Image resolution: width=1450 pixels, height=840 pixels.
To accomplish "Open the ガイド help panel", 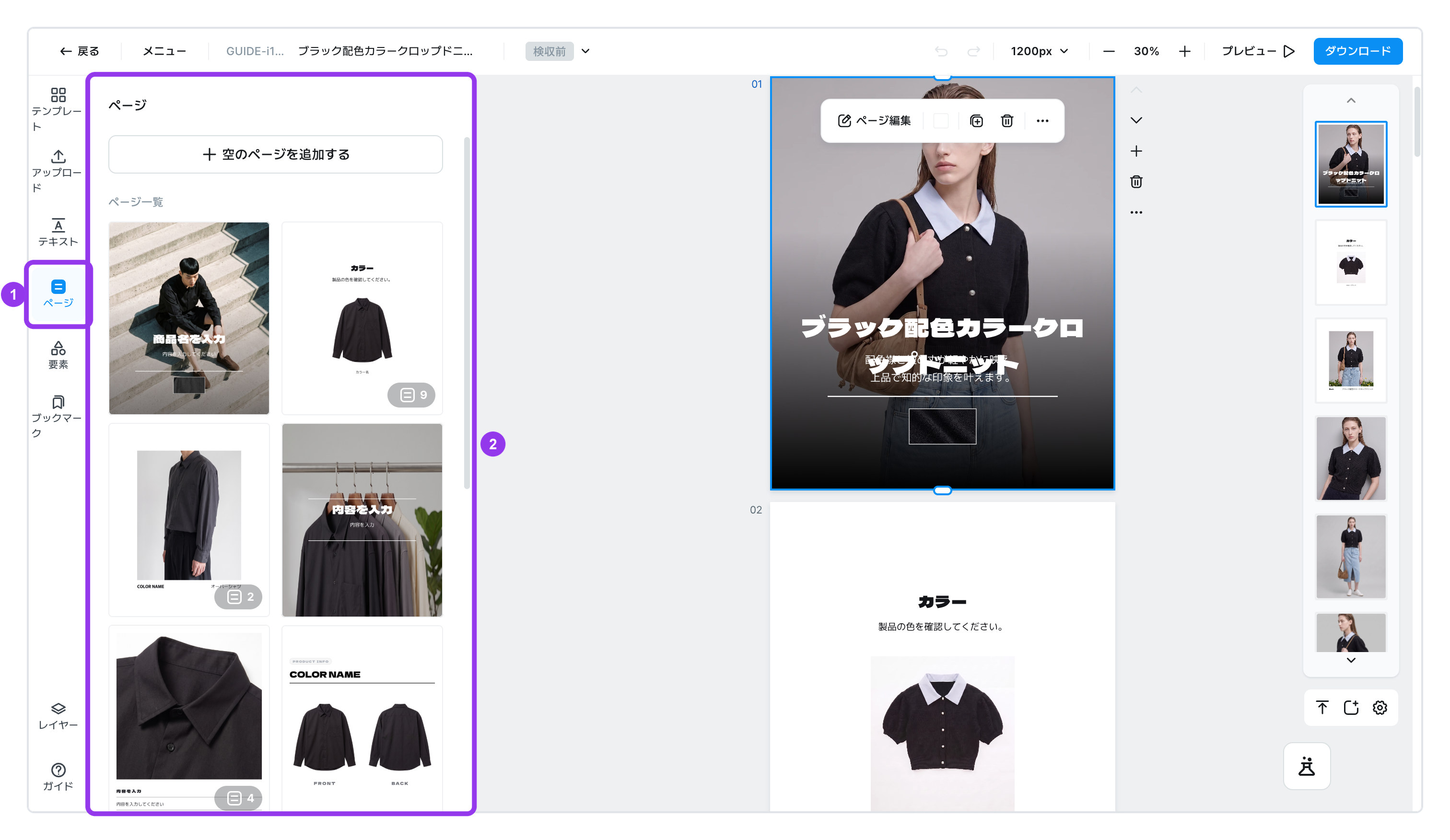I will point(58,777).
